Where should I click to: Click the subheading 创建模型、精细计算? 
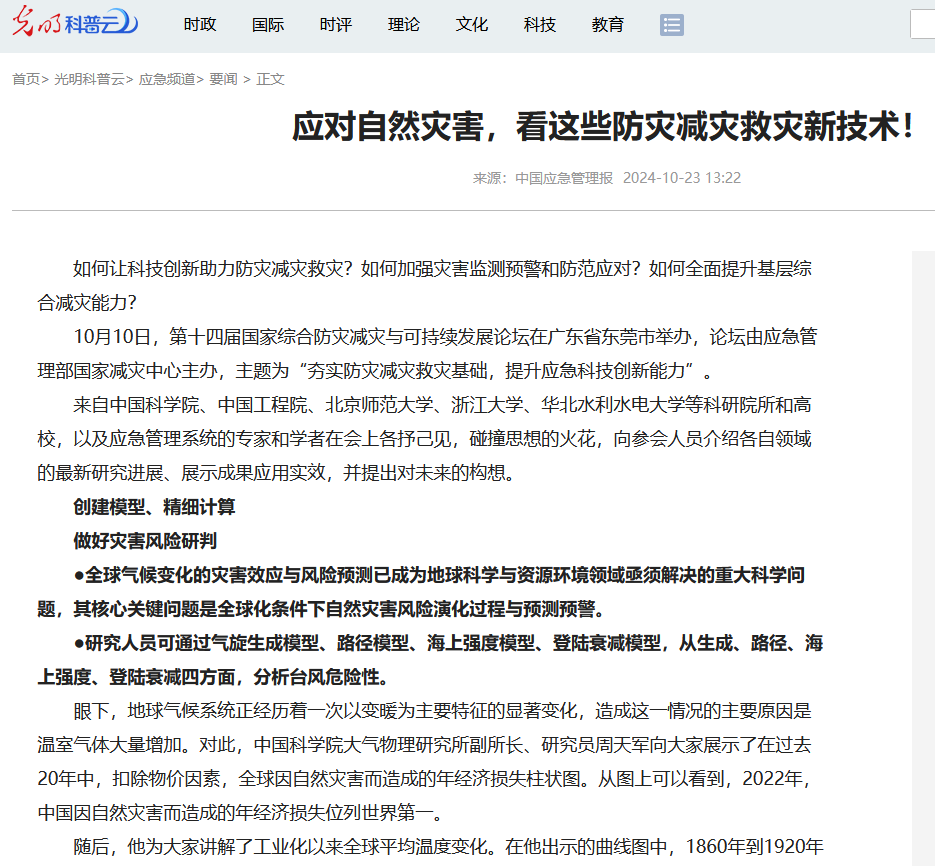(x=155, y=507)
